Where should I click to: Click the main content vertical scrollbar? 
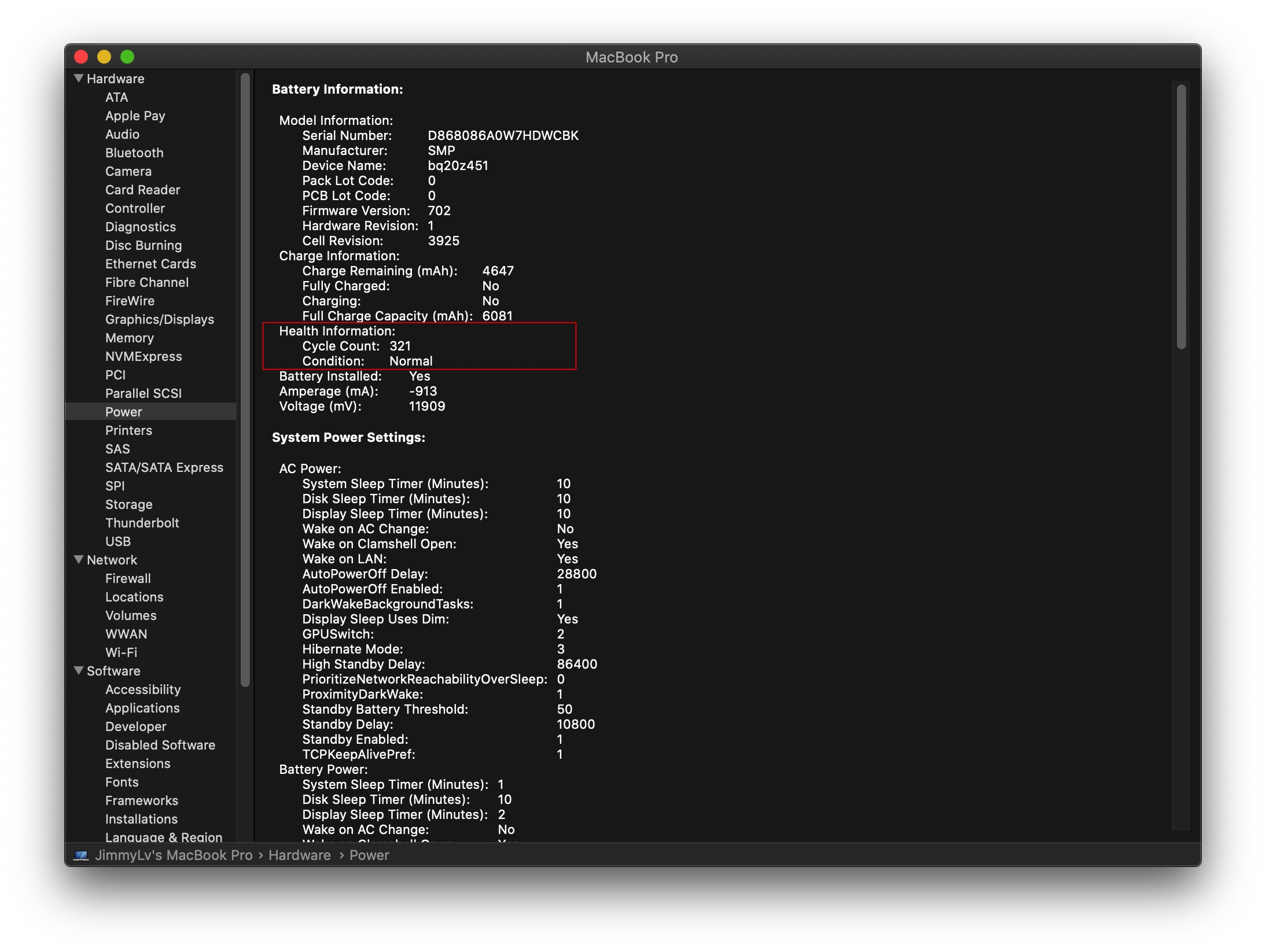1181,217
